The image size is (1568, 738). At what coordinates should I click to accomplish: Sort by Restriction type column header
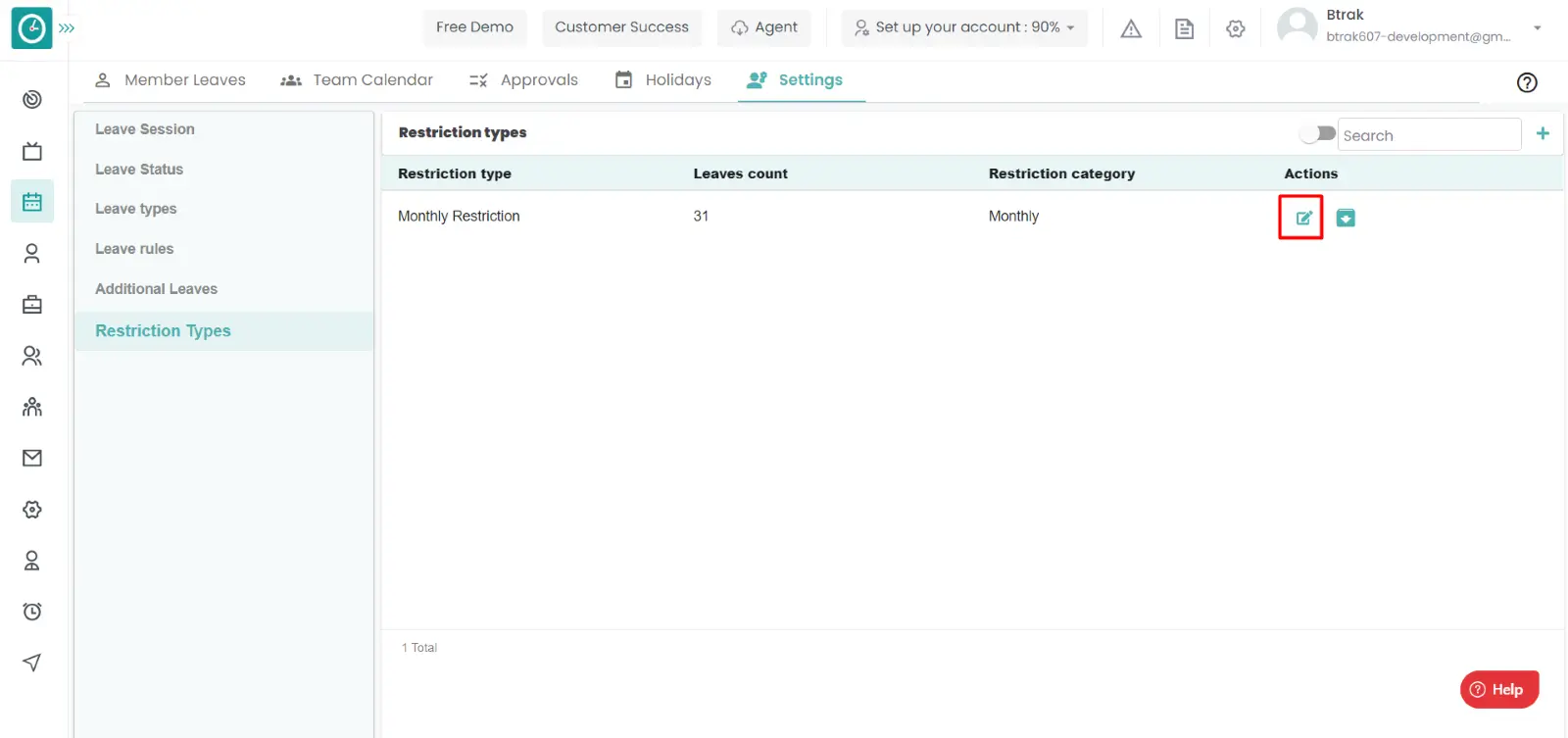455,173
